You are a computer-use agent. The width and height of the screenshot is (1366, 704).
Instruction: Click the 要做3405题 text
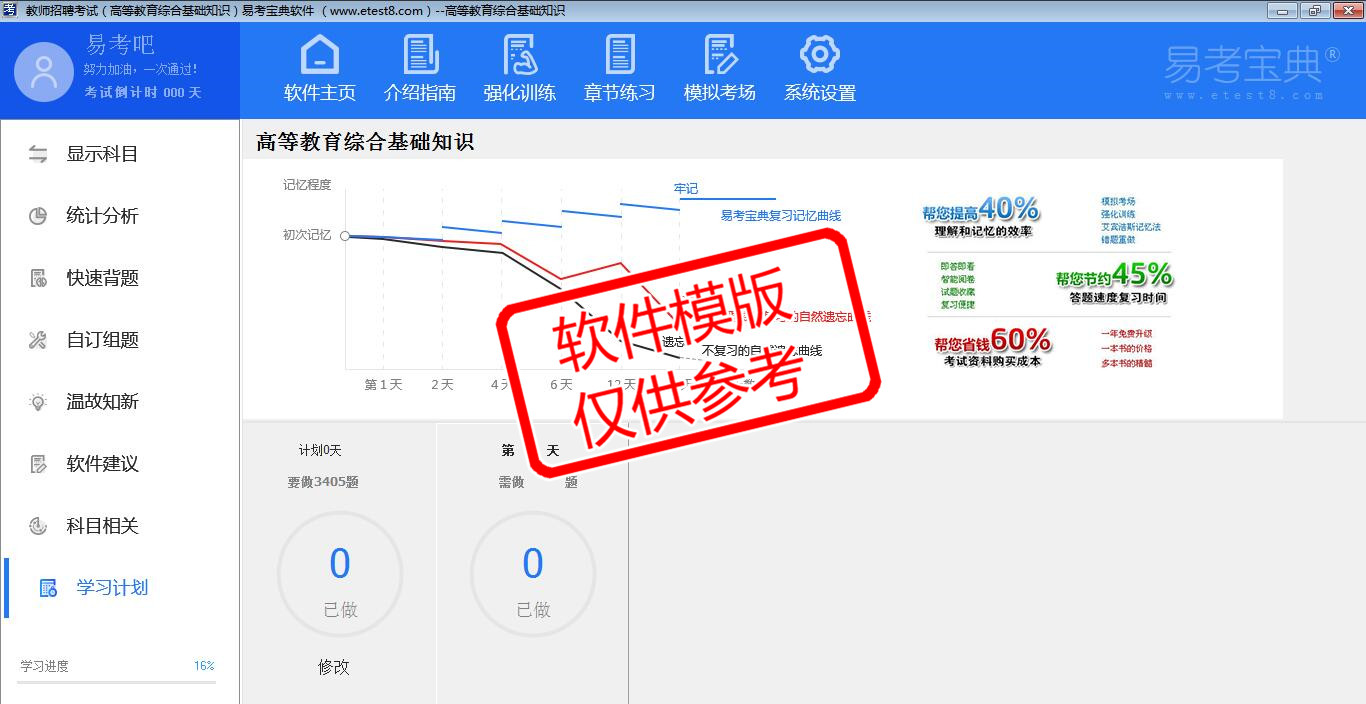323,482
